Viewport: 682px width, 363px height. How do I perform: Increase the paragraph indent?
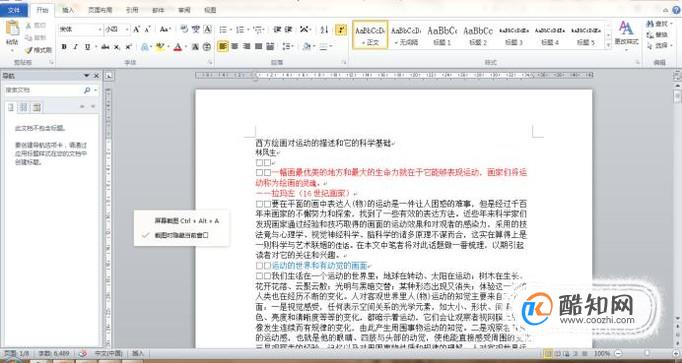288,30
